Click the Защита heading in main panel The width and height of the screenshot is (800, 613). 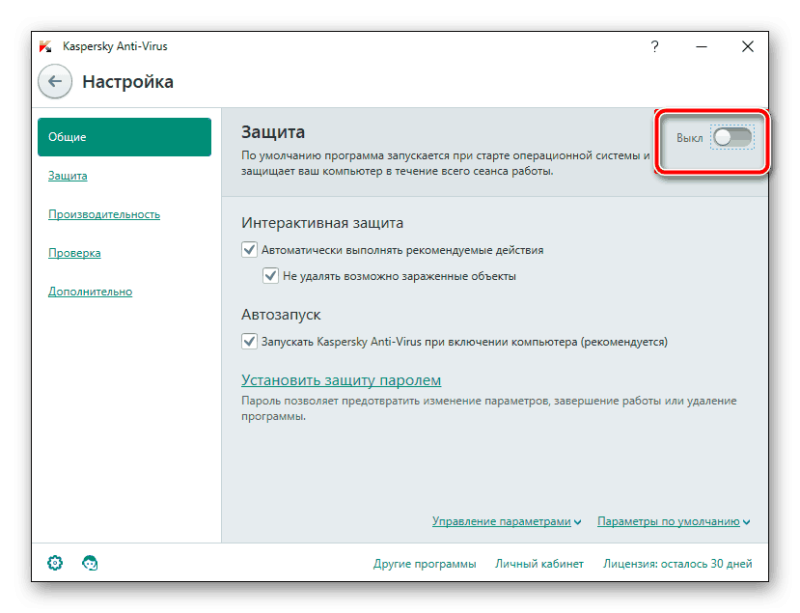[273, 132]
